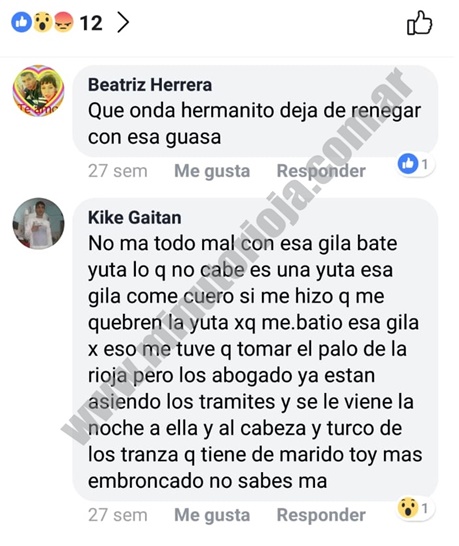Viewport: 459px width, 546px height.
Task: Open the reactions list via the 12 count
Action: click(x=91, y=23)
